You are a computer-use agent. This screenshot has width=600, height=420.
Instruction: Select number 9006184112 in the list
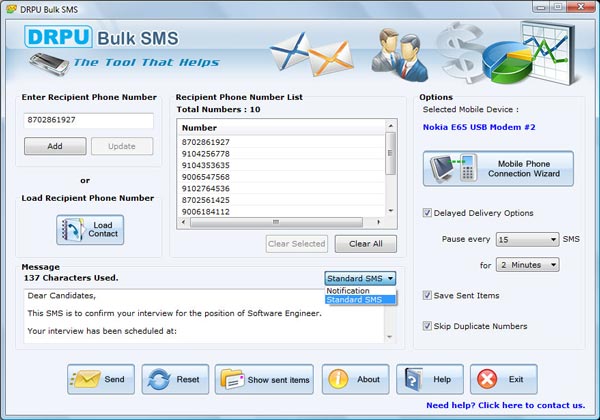[282, 212]
